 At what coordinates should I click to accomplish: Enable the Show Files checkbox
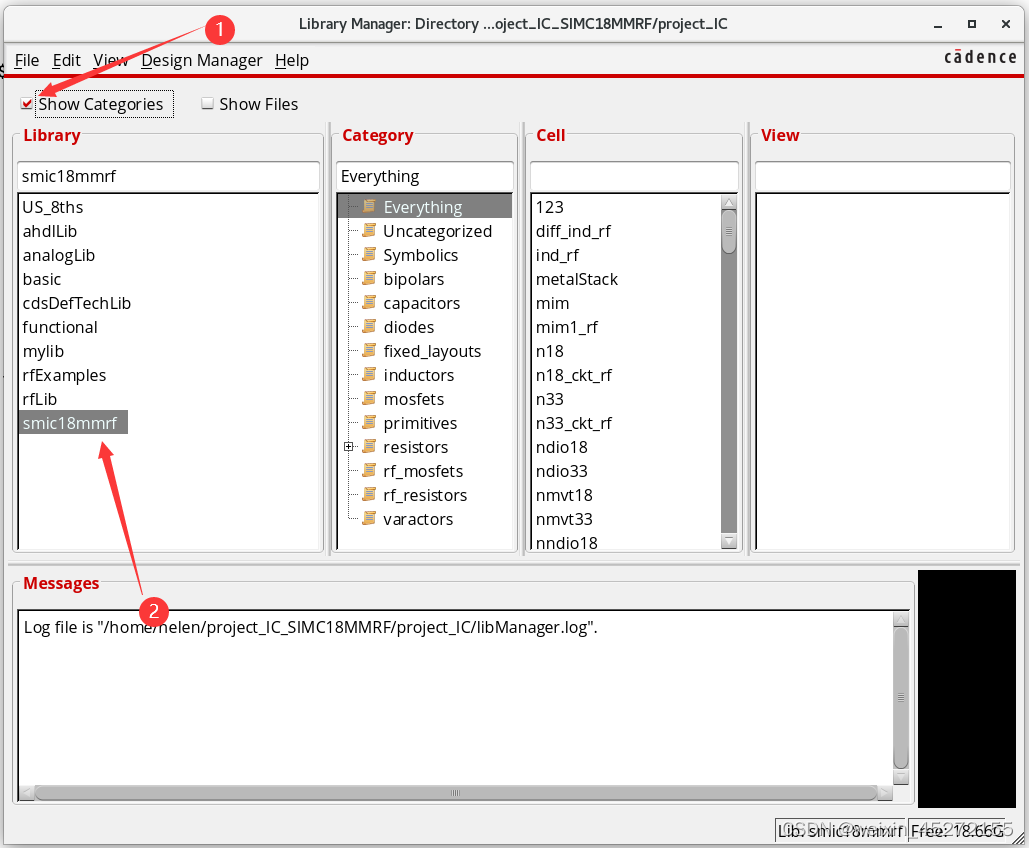pyautogui.click(x=208, y=104)
